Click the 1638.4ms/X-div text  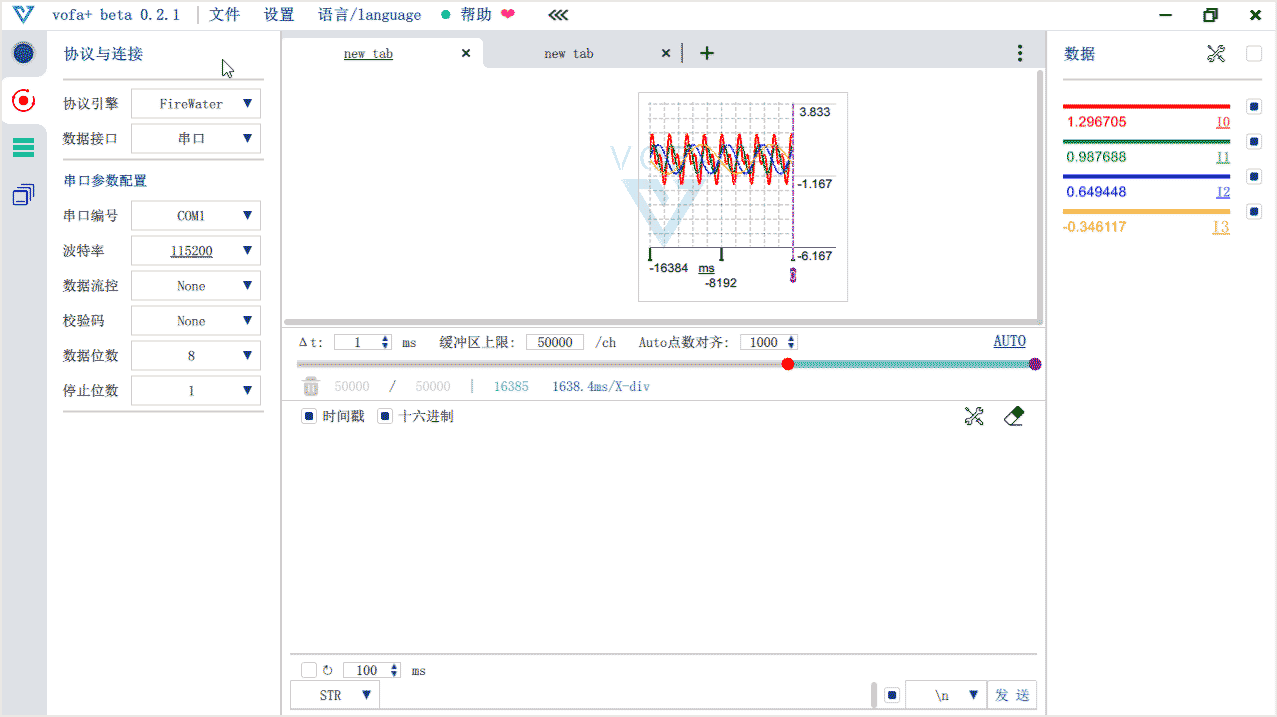click(x=601, y=386)
